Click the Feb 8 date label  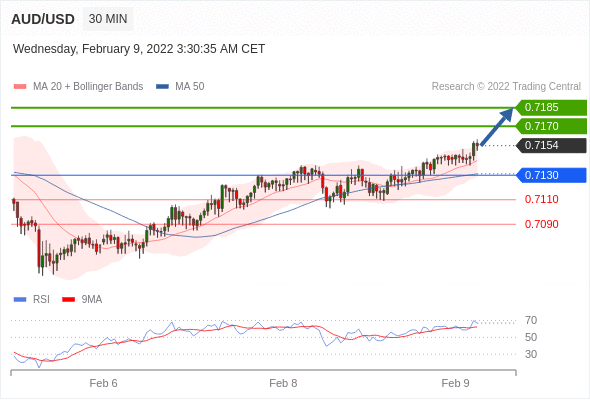coord(283,383)
